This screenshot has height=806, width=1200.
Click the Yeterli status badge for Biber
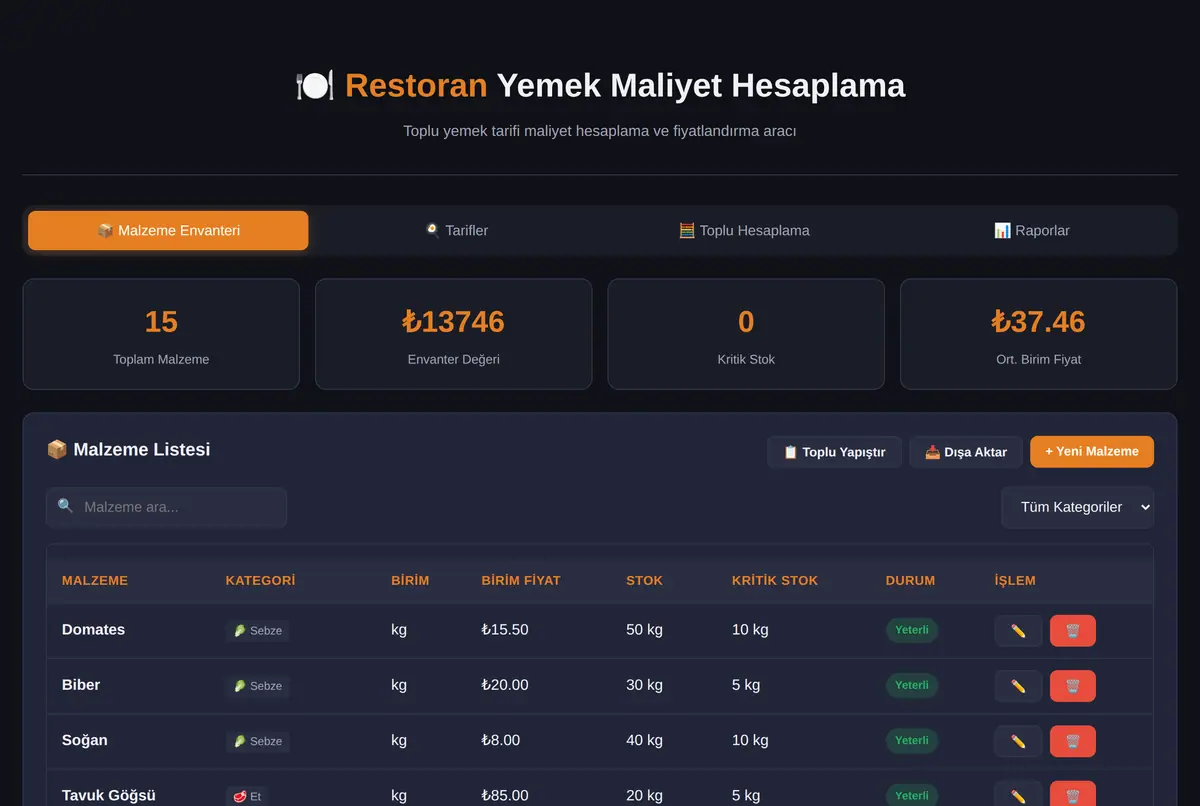click(912, 685)
